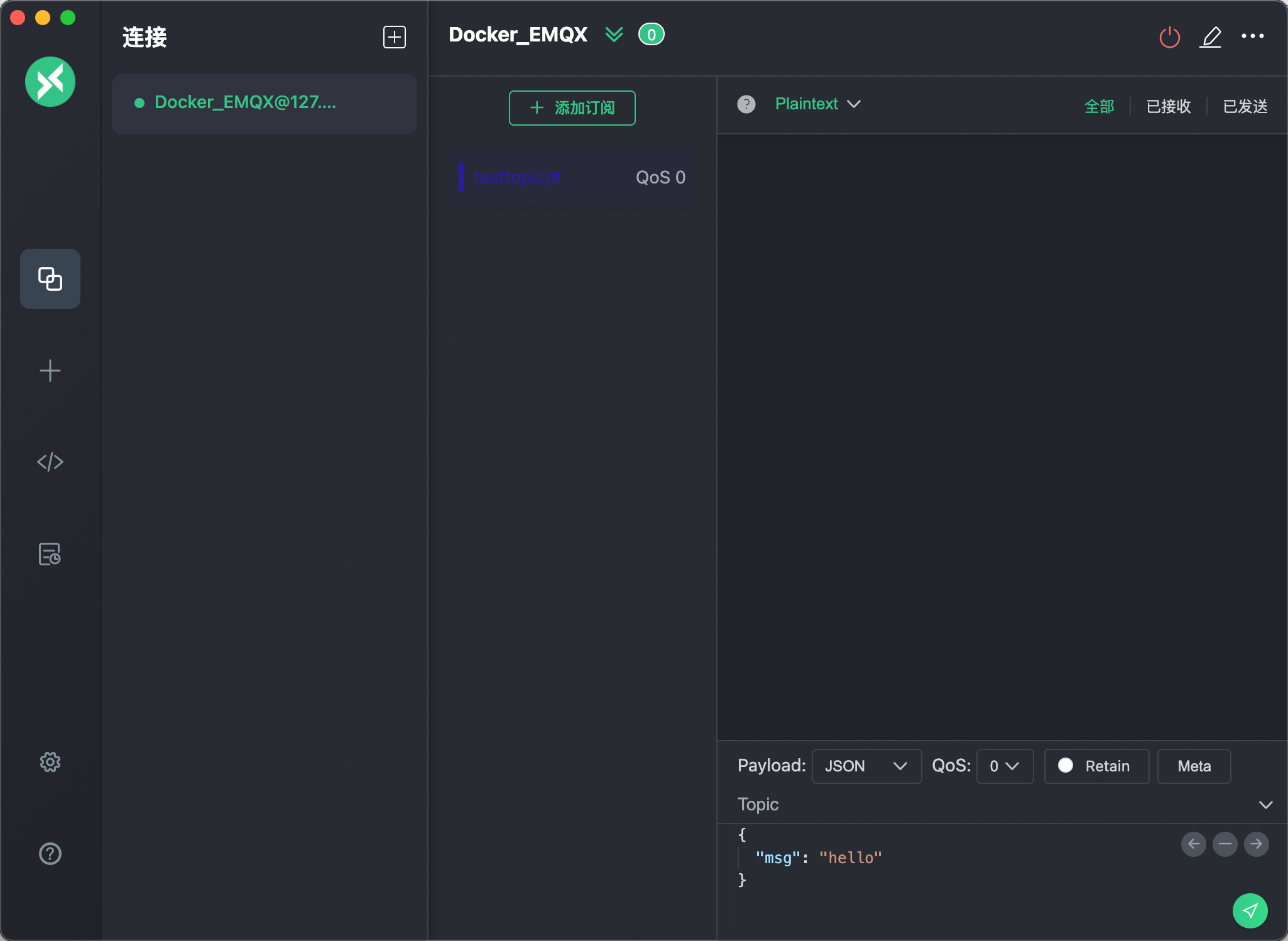This screenshot has height=941, width=1288.
Task: Disconnect using the red power icon
Action: click(1170, 37)
